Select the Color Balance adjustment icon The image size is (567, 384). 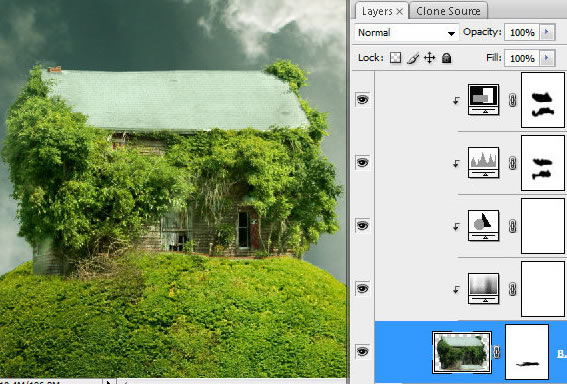(x=483, y=225)
